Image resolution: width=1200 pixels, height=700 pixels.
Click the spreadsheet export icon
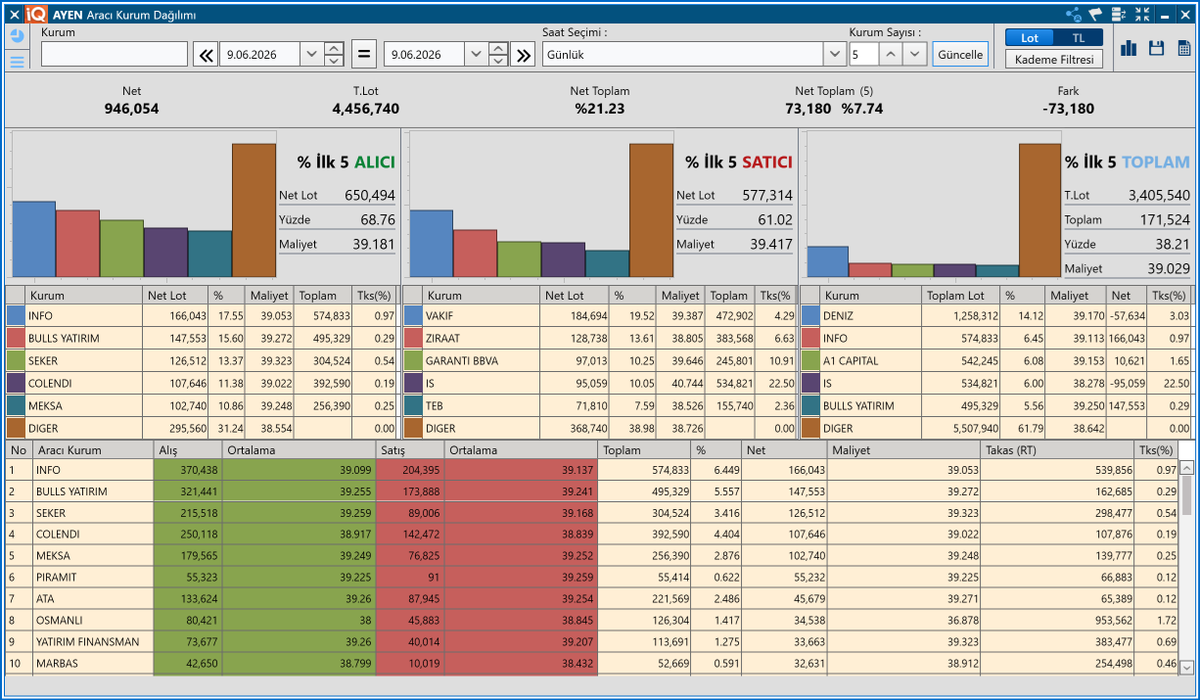[1183, 48]
